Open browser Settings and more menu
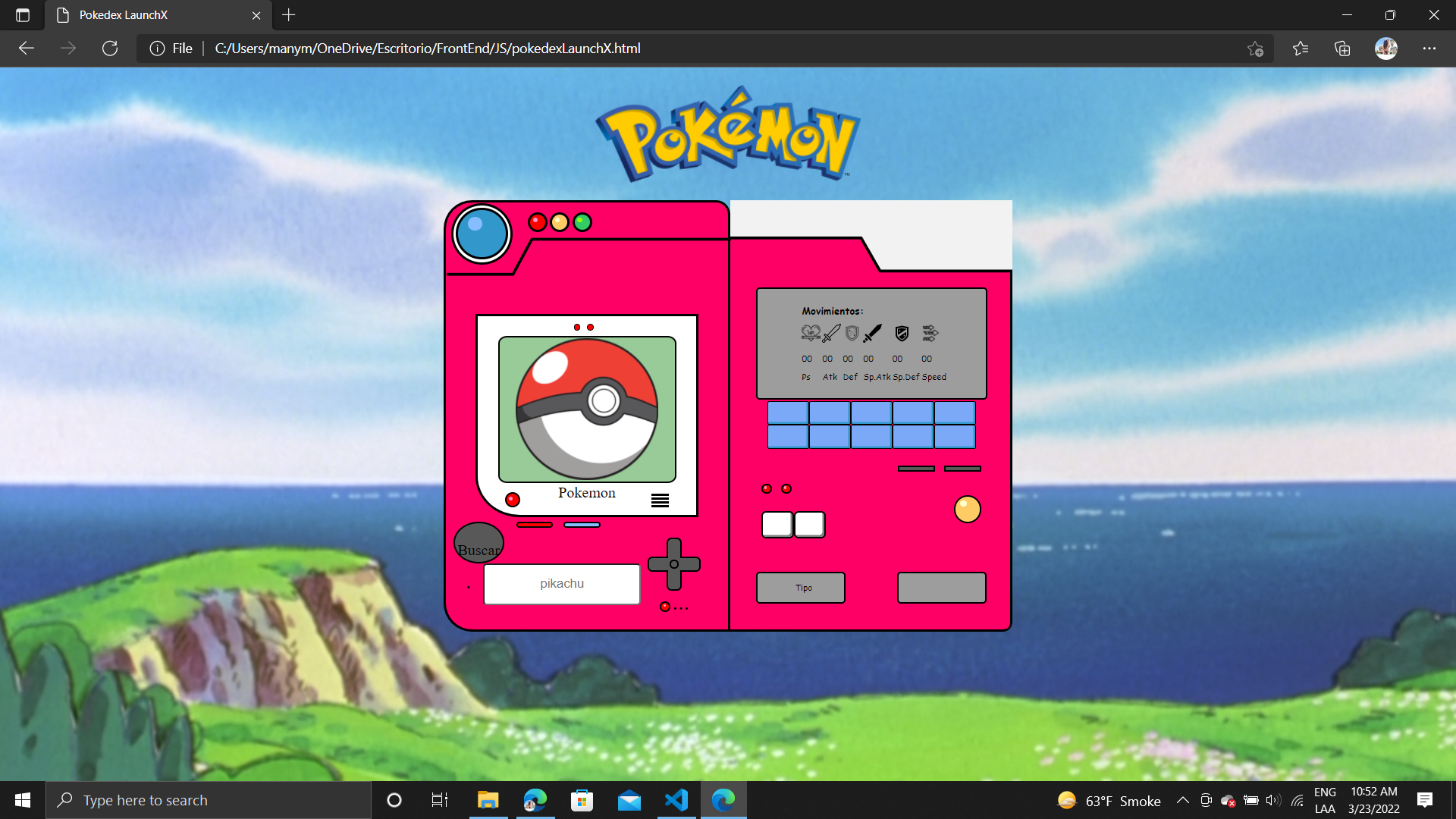Screen dimensions: 1456x819 click(x=1429, y=49)
